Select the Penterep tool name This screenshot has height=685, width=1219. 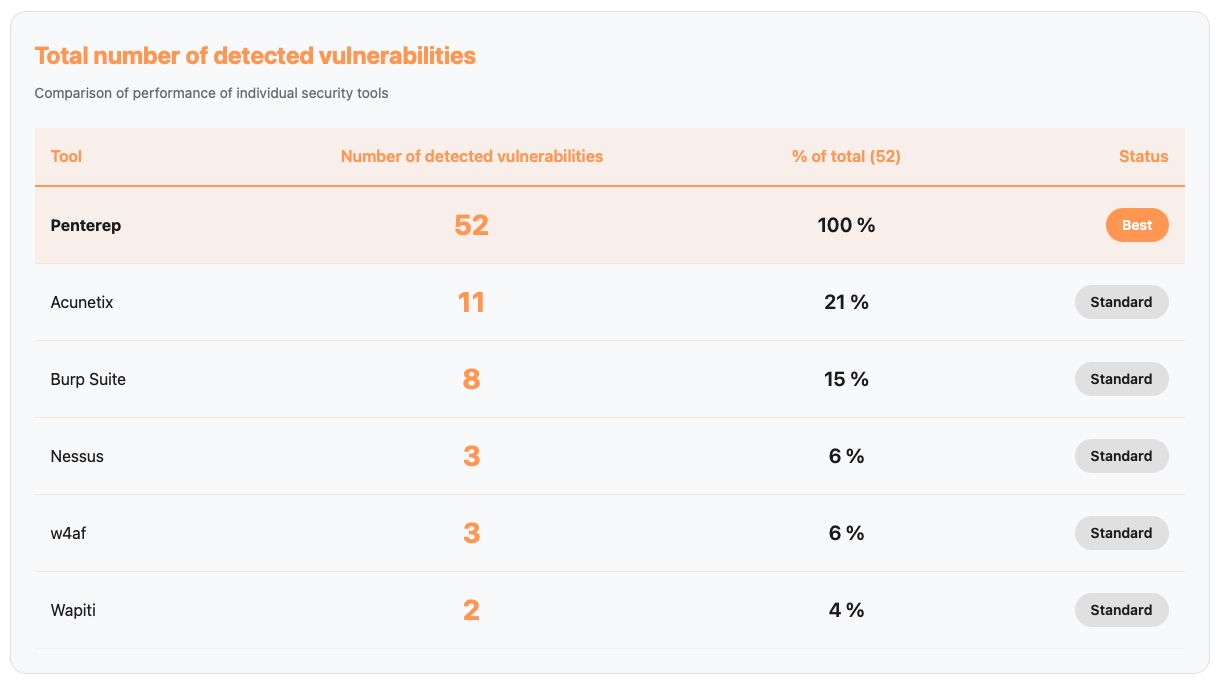pyautogui.click(x=86, y=225)
